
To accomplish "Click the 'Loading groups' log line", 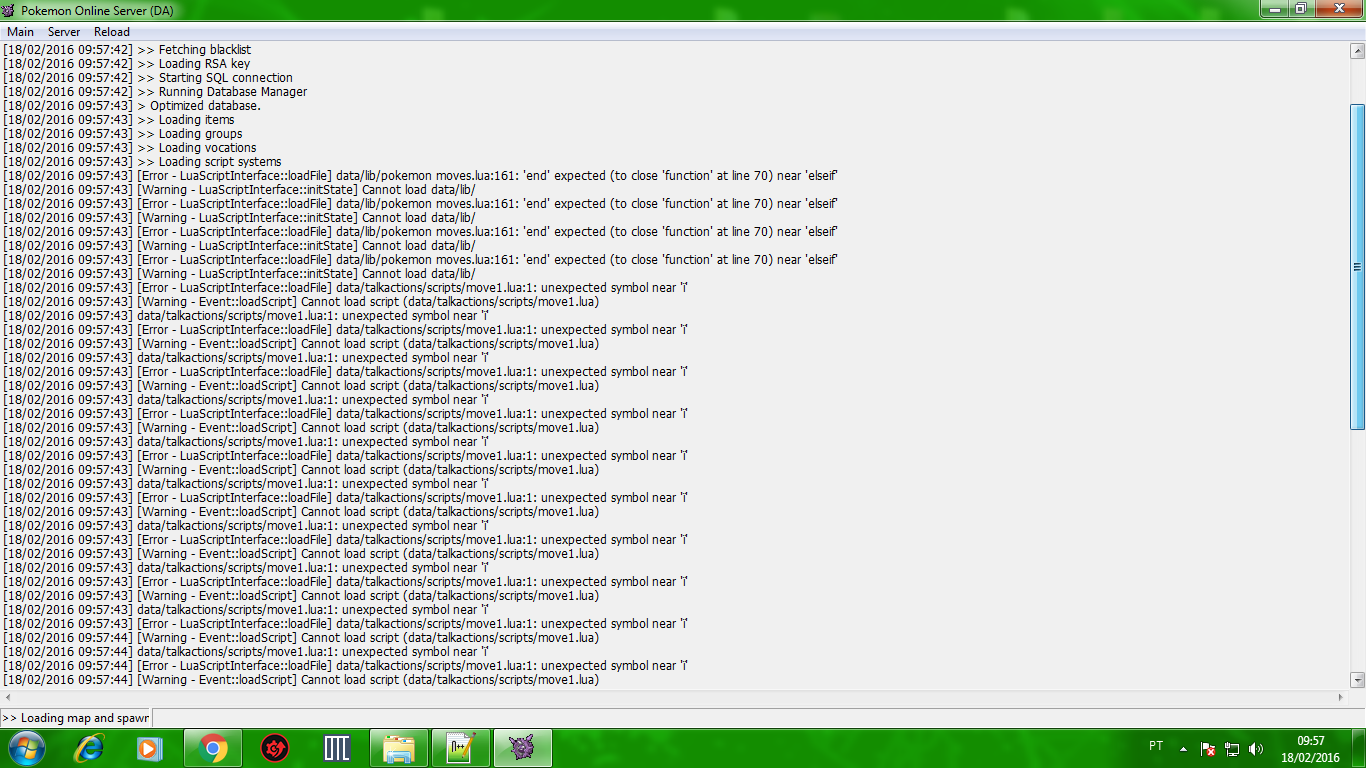I will (123, 134).
